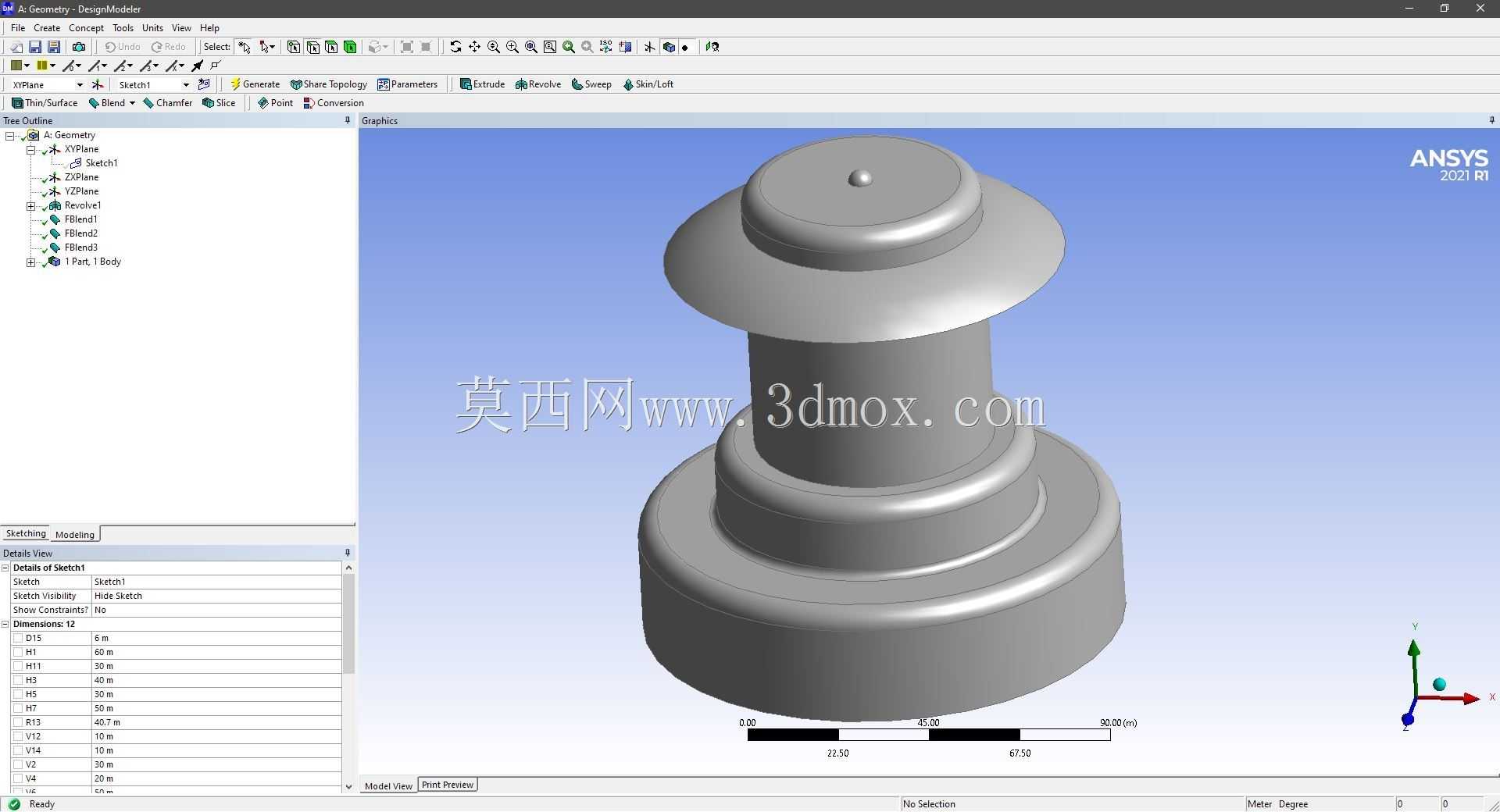Toggle the Display Plane icon
This screenshot has width=1500, height=812.
coord(650,47)
